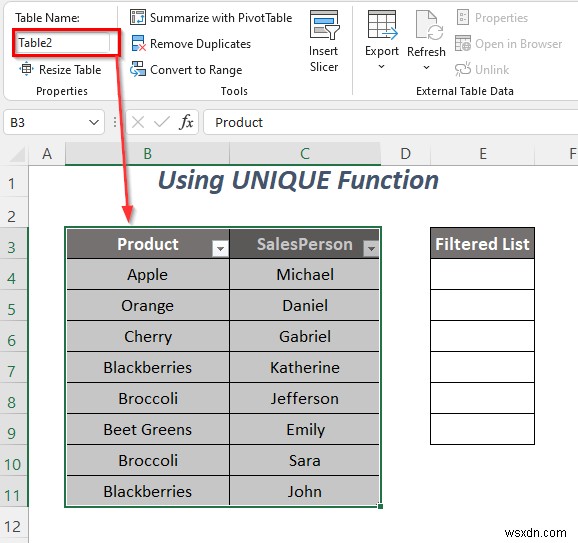The height and width of the screenshot is (543, 578).
Task: Click Summarize with PivotTable label
Action: pyautogui.click(x=221, y=18)
